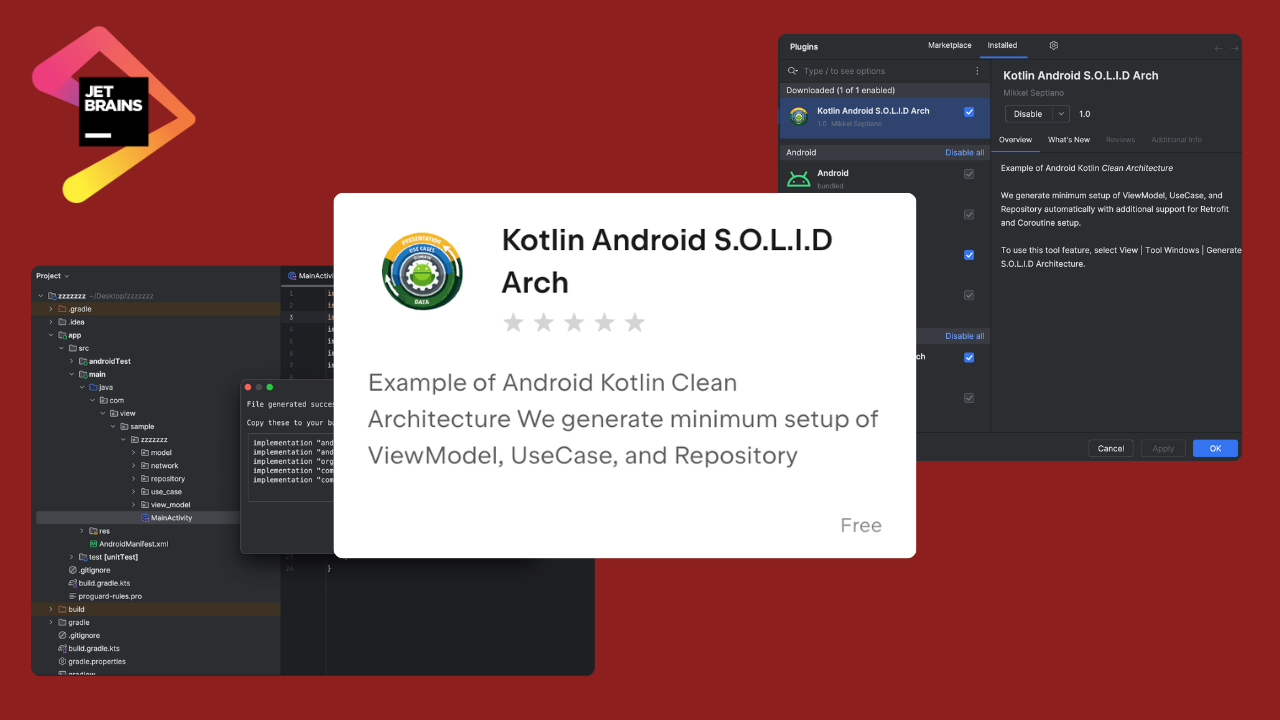
Task: Click the three-dot options icon in plugin search
Action: pos(977,71)
